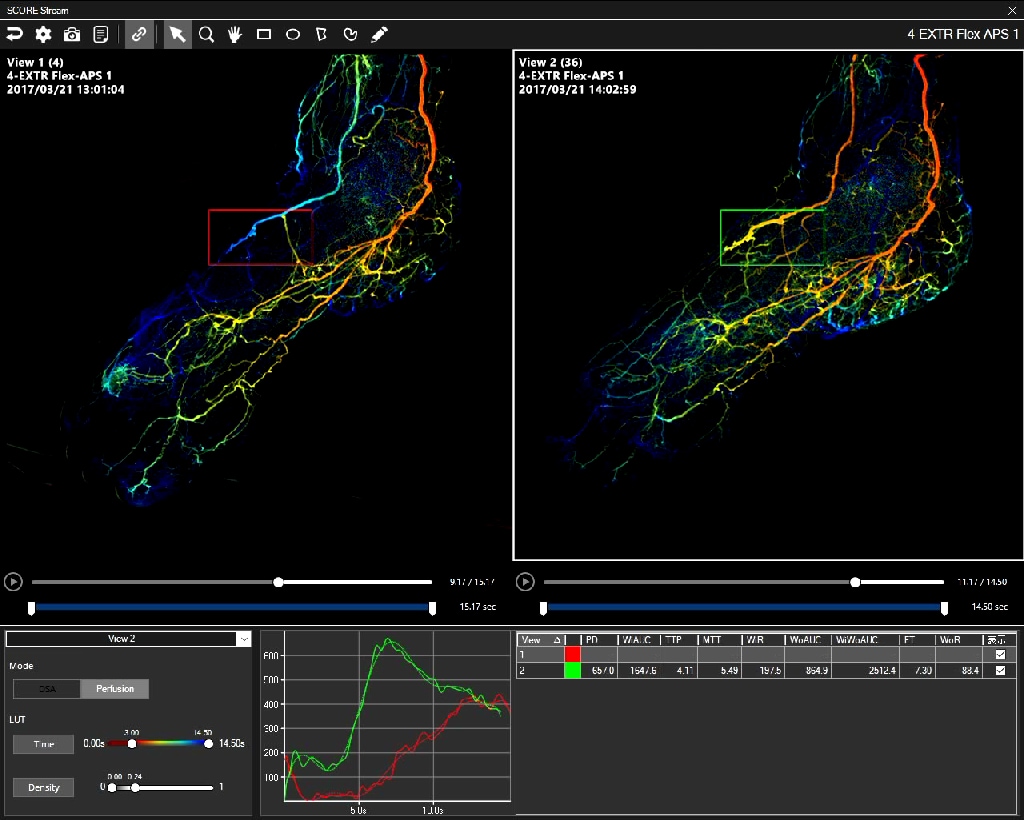1024x820 pixels.
Task: Take a snapshot with the camera icon
Action: click(72, 34)
